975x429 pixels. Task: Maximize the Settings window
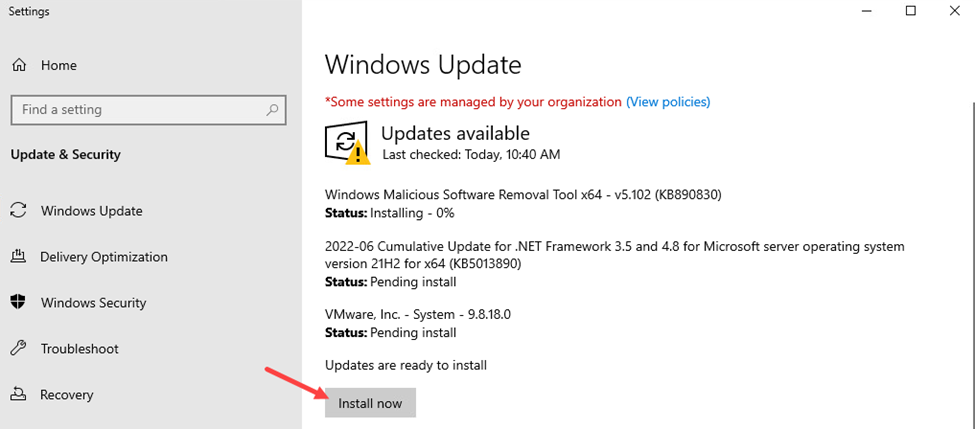coord(910,11)
